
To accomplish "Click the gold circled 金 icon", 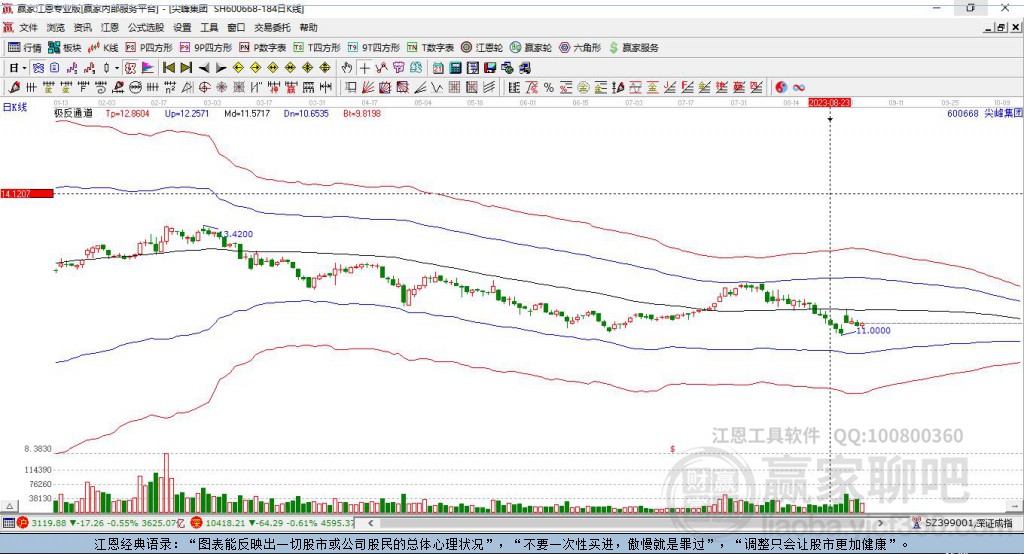I will pyautogui.click(x=583, y=88).
